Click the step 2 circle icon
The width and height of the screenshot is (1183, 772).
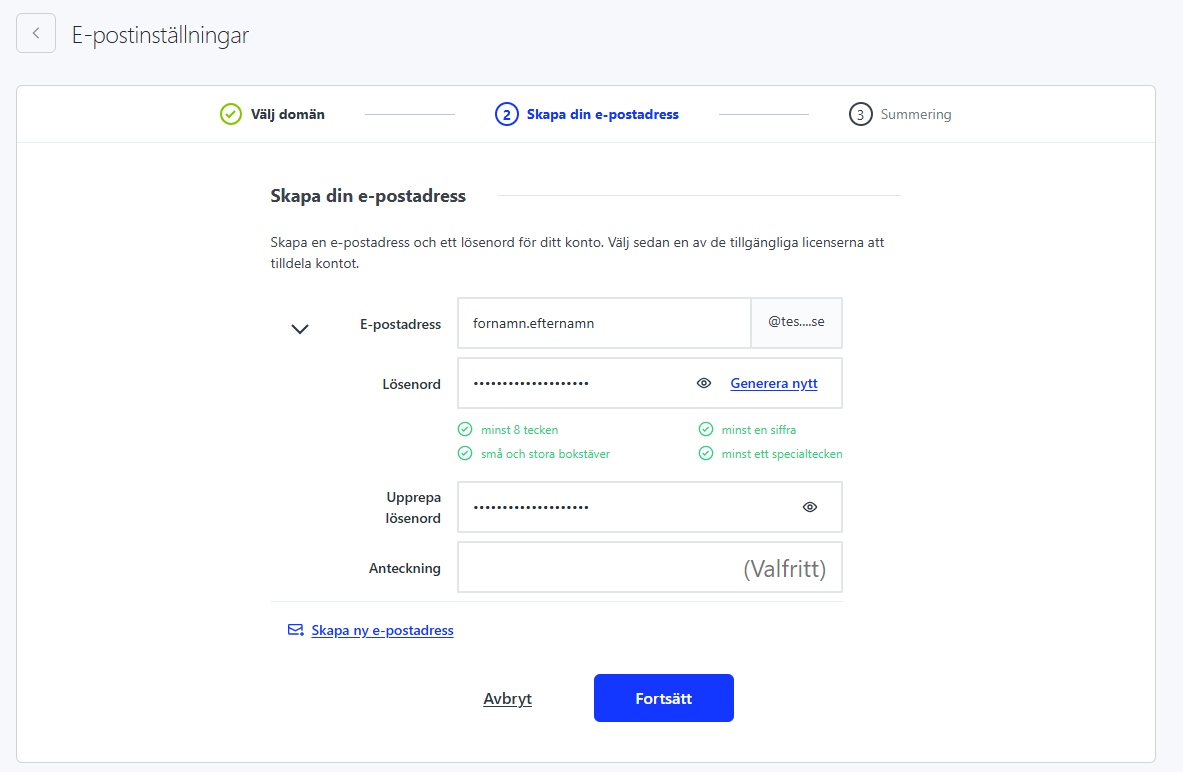[x=506, y=114]
